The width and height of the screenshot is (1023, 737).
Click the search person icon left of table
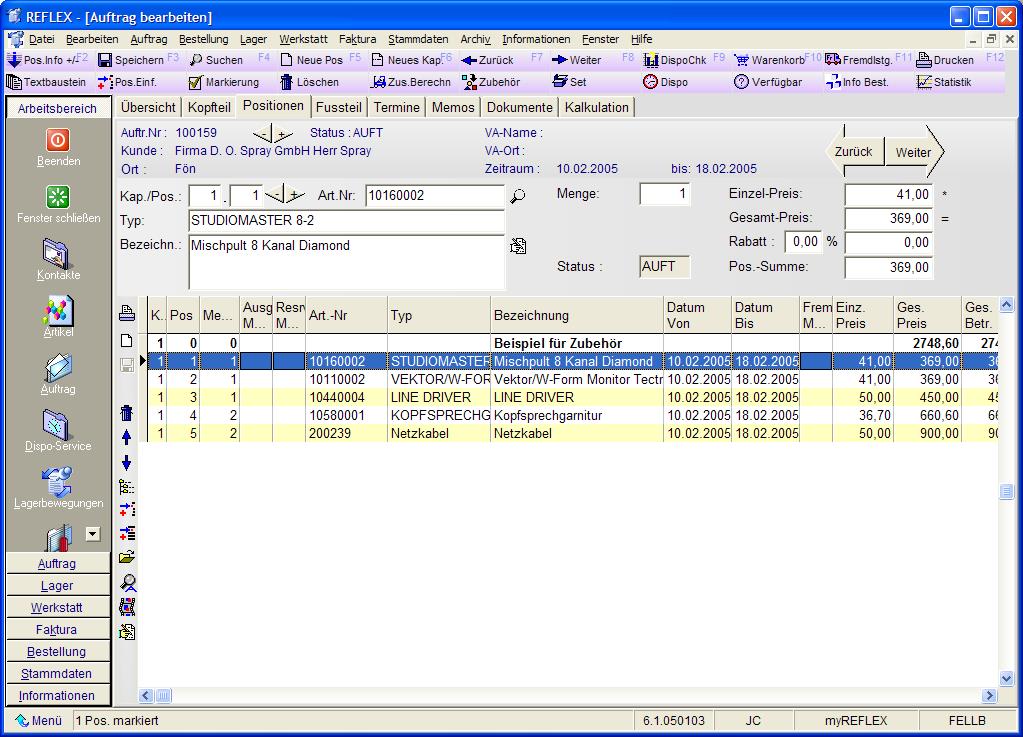click(128, 582)
